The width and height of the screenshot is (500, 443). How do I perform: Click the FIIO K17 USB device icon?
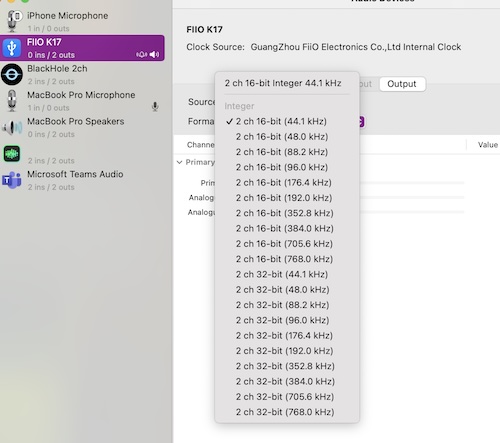pos(12,48)
